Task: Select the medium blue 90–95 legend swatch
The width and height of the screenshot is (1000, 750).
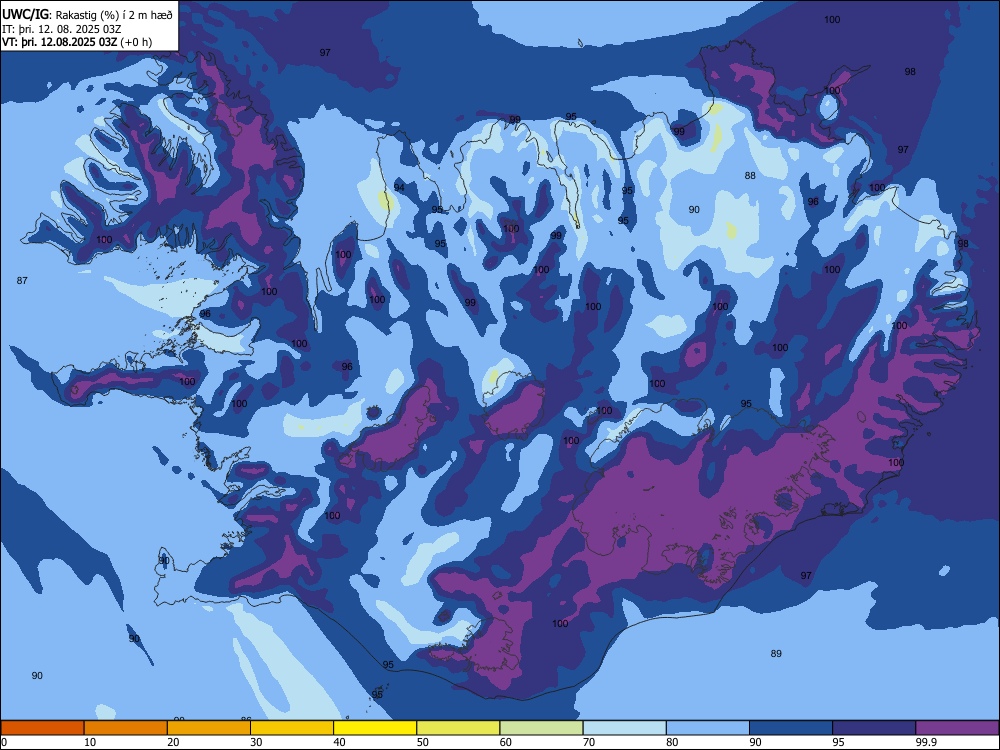Action: coord(791,728)
